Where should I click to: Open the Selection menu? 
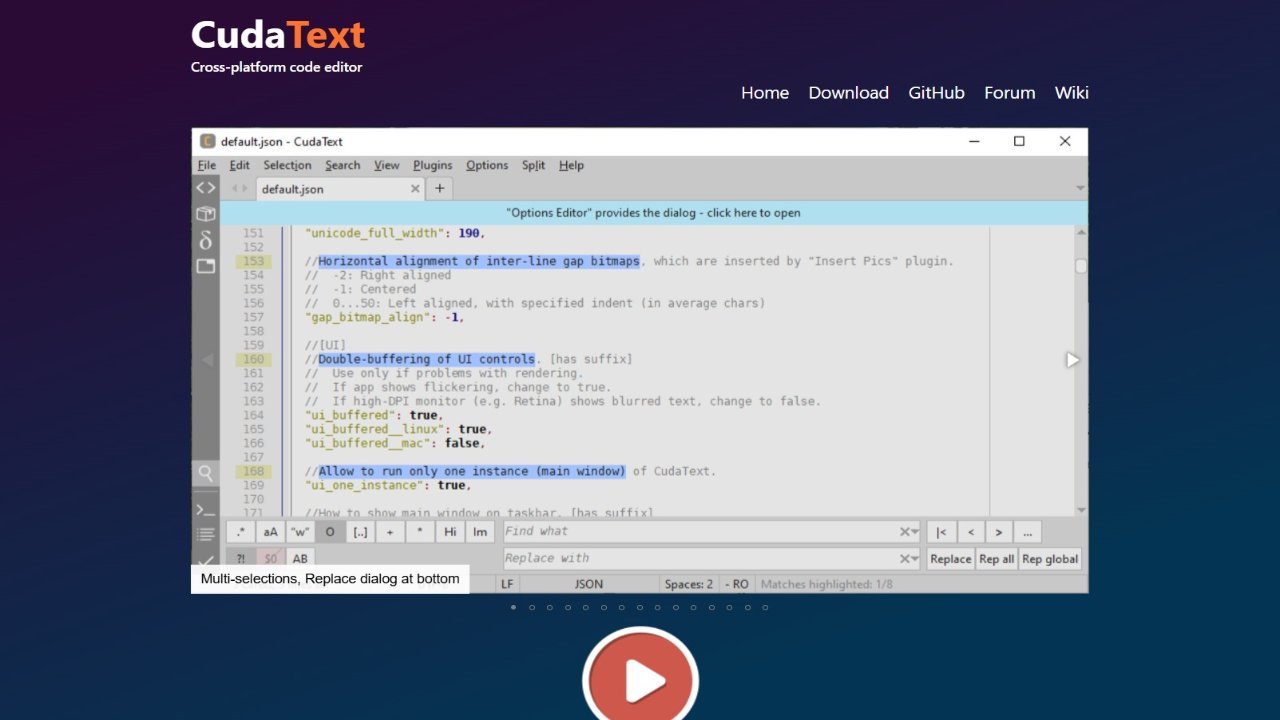[x=287, y=165]
